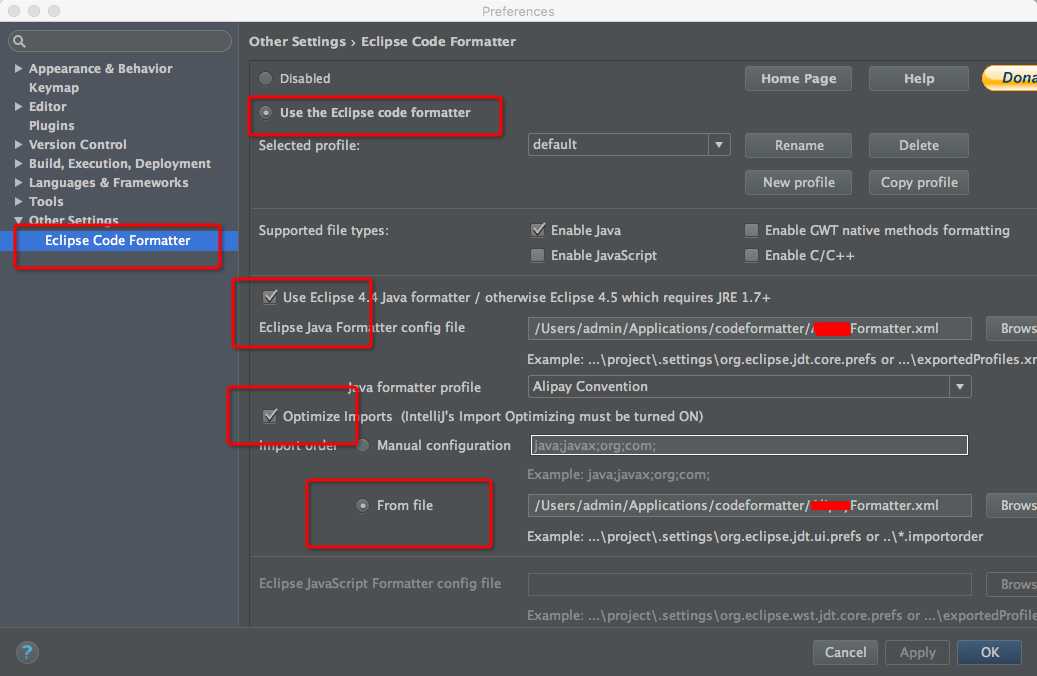Browse for Eclipse JavaScript Formatter config file
Viewport: 1037px width, 676px height.
pos(1012,584)
